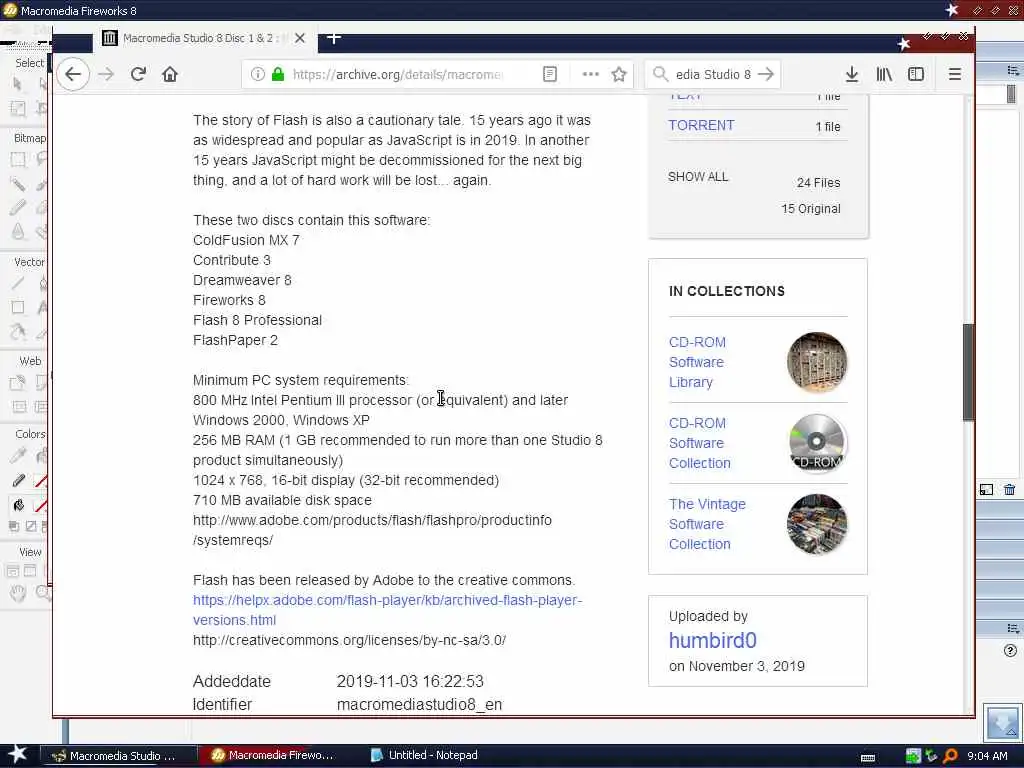The width and height of the screenshot is (1024, 768).
Task: Select the Hide Slices and Hotspots button
Action: coord(19,407)
